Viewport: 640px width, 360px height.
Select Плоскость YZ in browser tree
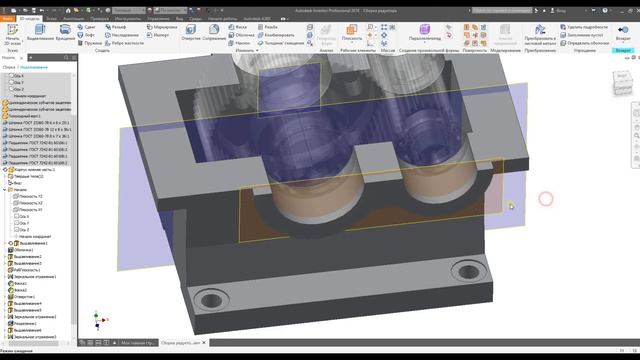click(x=28, y=196)
